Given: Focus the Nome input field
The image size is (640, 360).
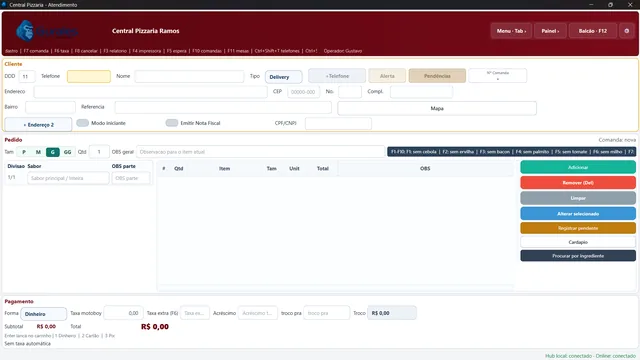Looking at the screenshot, I should [x=189, y=76].
